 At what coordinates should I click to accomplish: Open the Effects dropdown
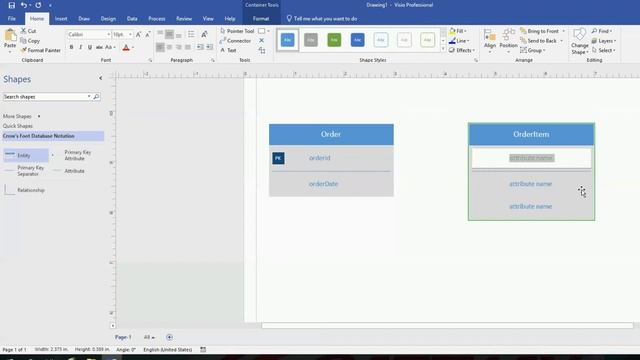coord(462,50)
